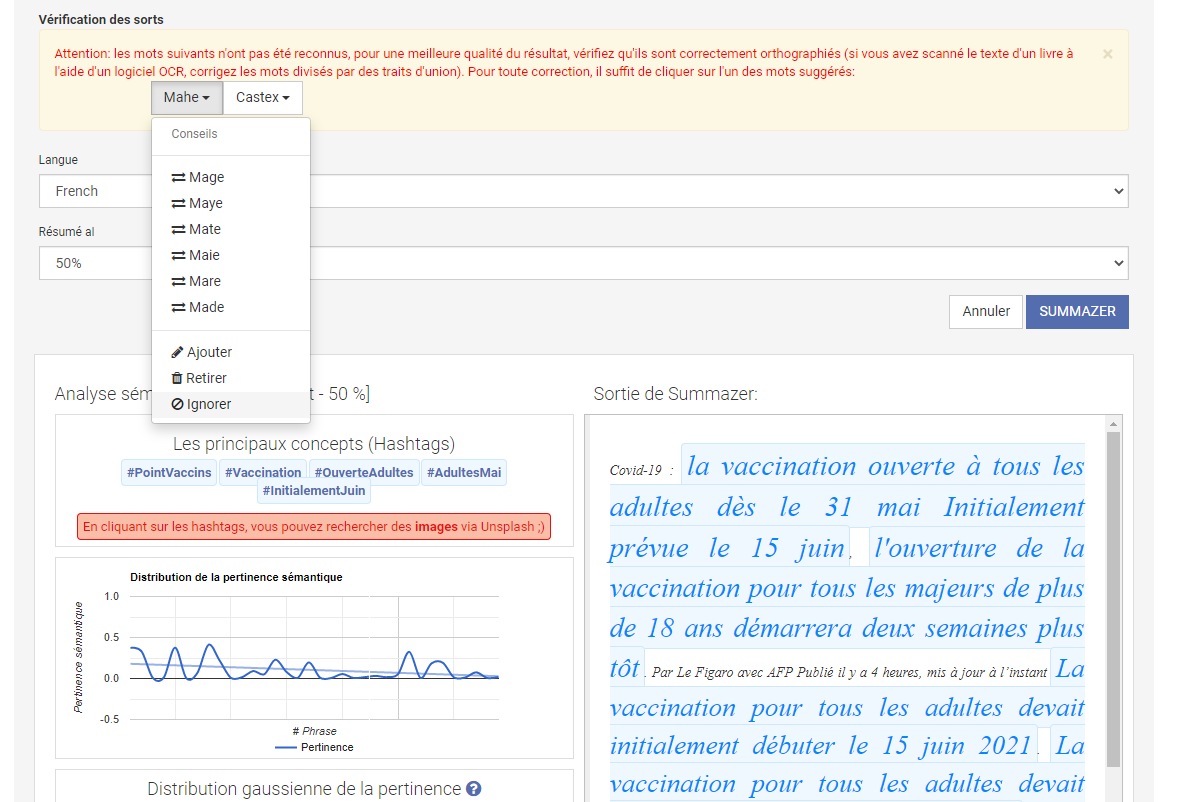Replace with suggestion Mage
Screen dimensions: 1182x802
click(x=231, y=177)
